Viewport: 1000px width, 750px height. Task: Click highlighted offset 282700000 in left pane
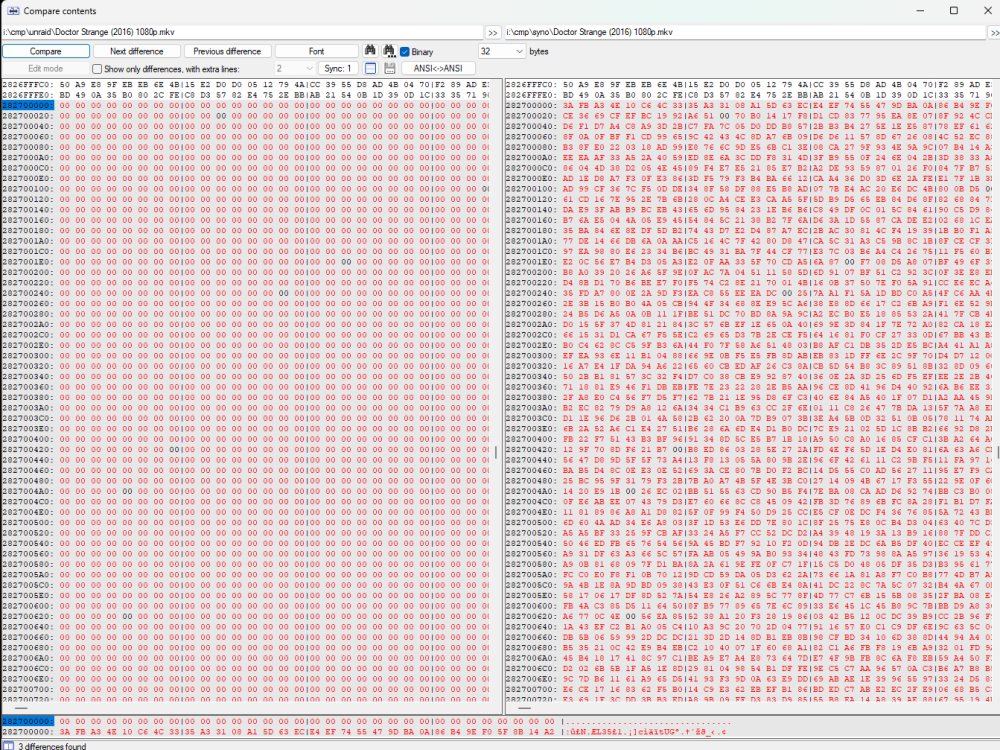tap(28, 105)
